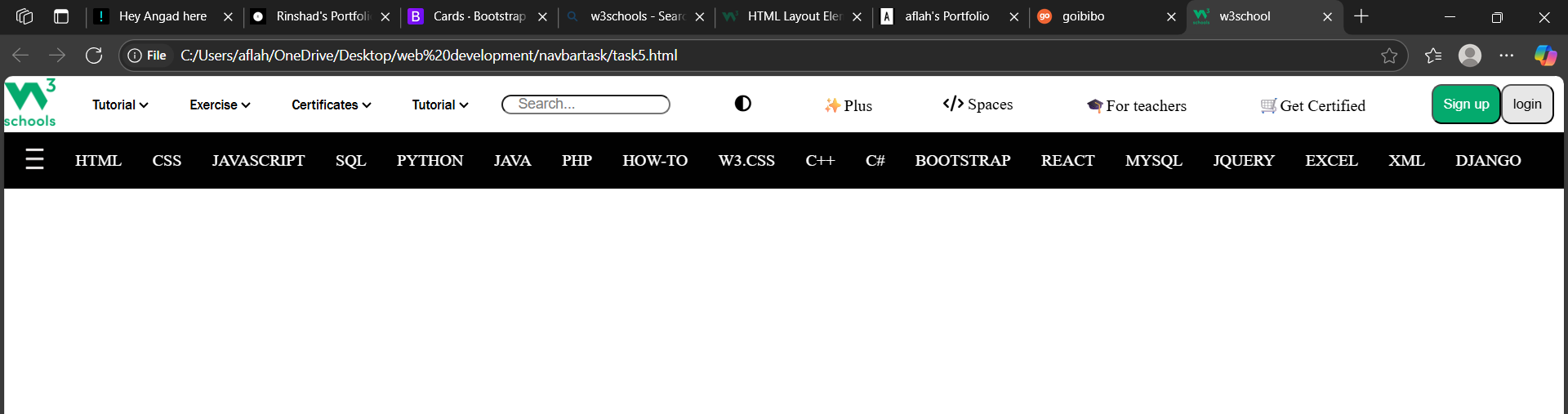Open the tab actions menu icon
The width and height of the screenshot is (1568, 414).
pos(61,16)
